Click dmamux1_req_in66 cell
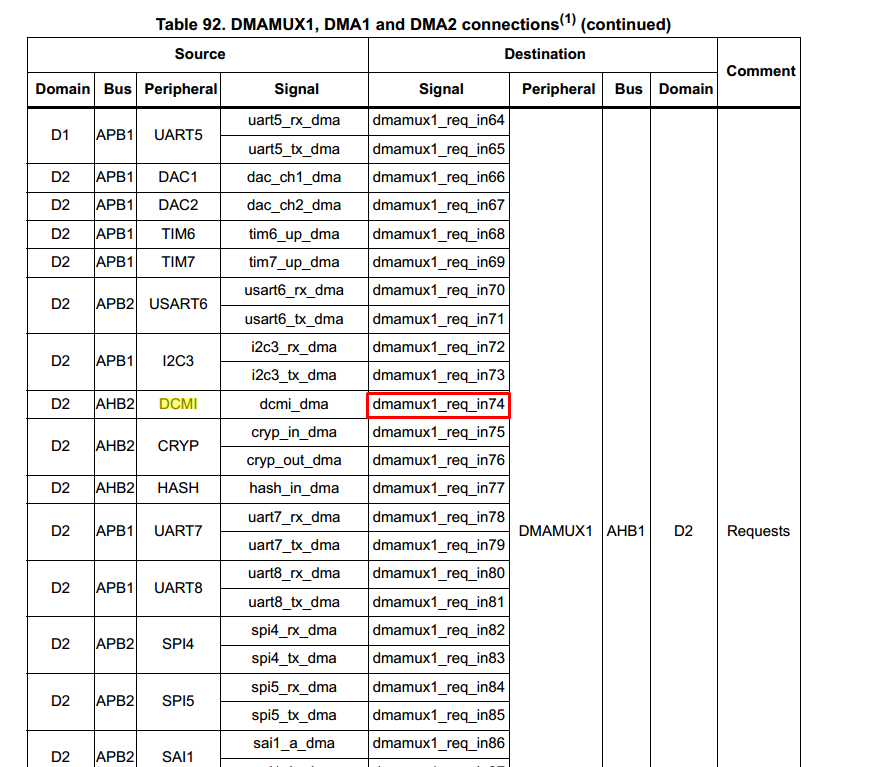 pos(439,177)
